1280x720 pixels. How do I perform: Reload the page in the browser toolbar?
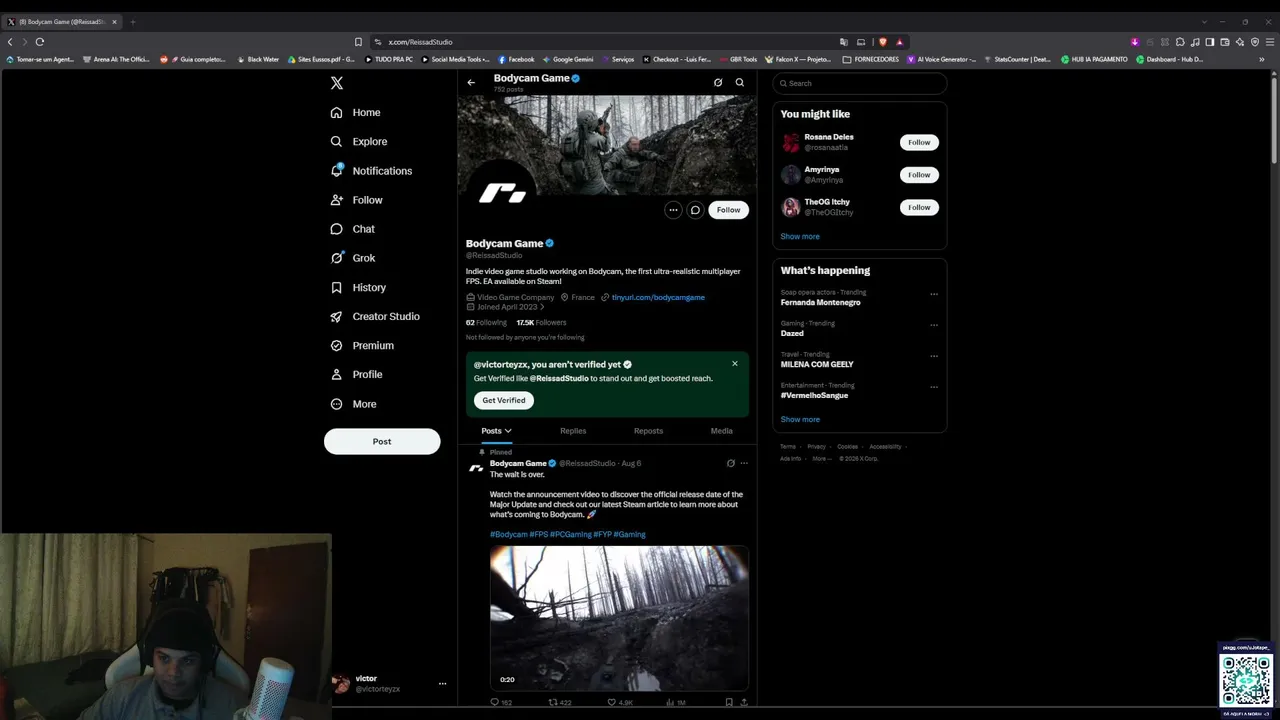[x=40, y=42]
